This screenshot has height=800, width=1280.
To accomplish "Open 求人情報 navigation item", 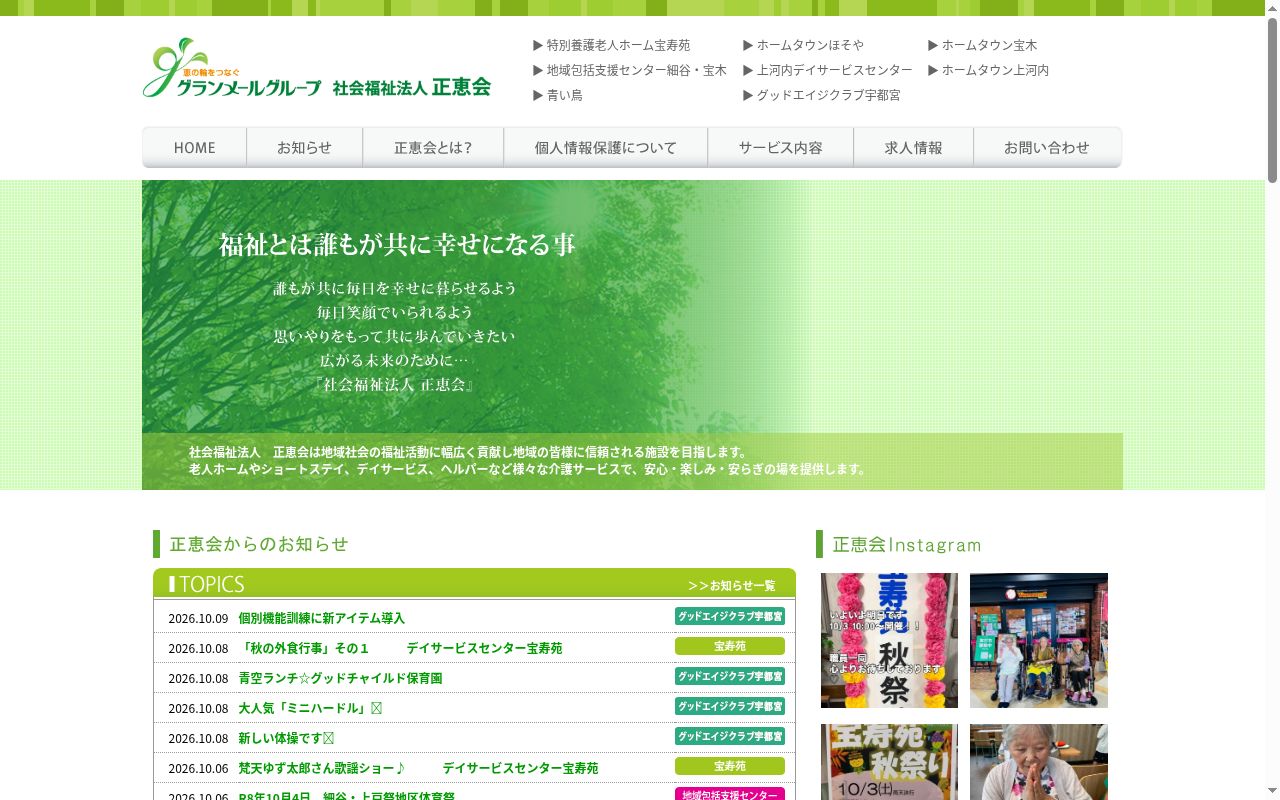I will point(913,147).
